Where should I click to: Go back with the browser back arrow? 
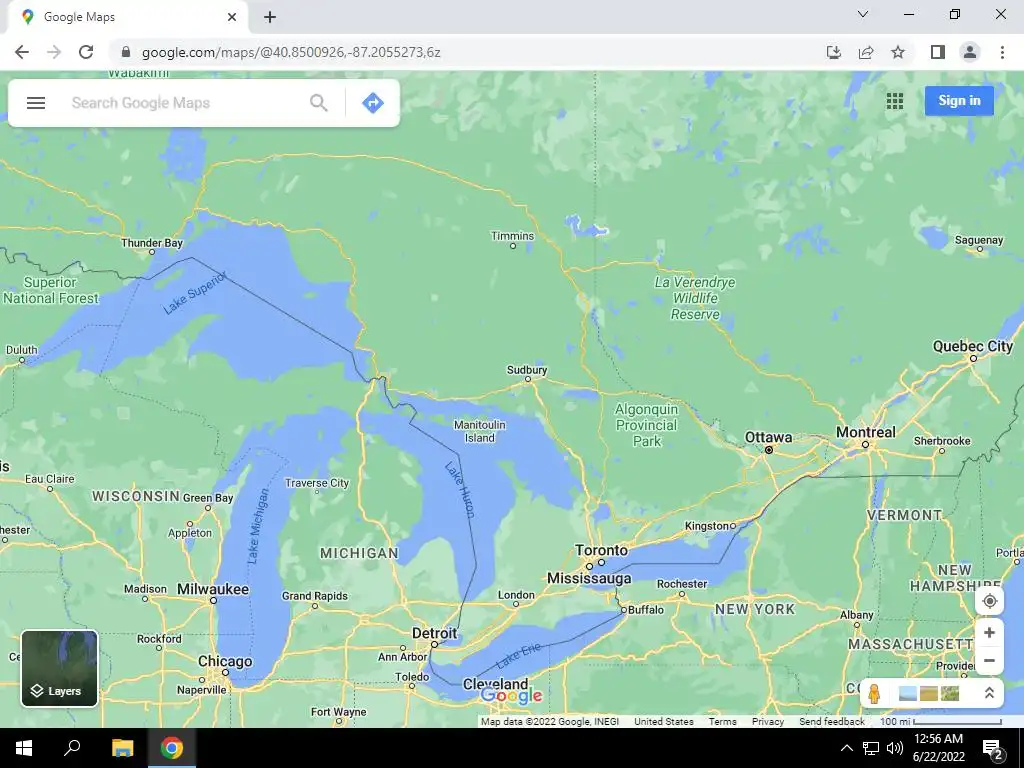click(22, 52)
